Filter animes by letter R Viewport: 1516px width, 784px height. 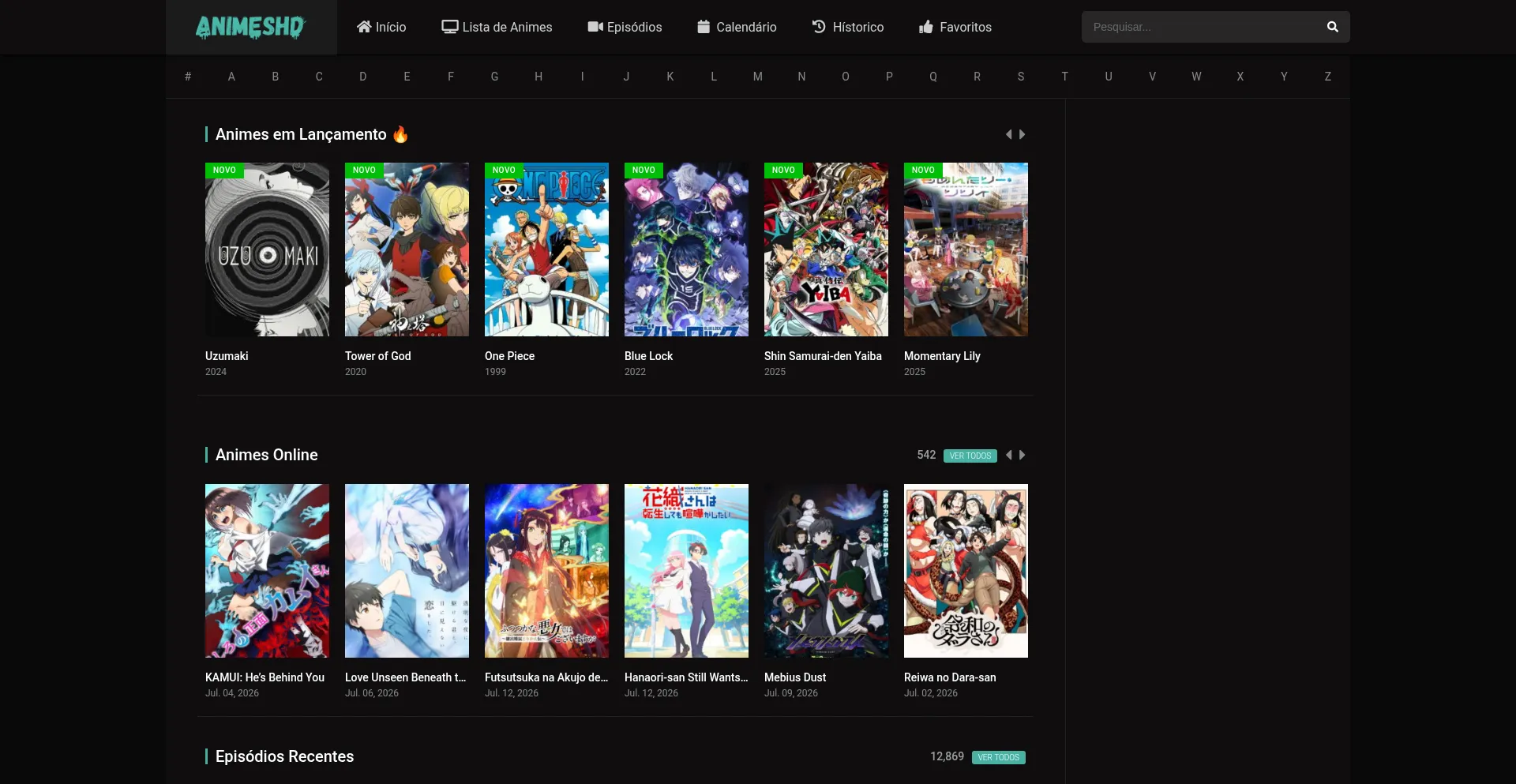(x=977, y=77)
